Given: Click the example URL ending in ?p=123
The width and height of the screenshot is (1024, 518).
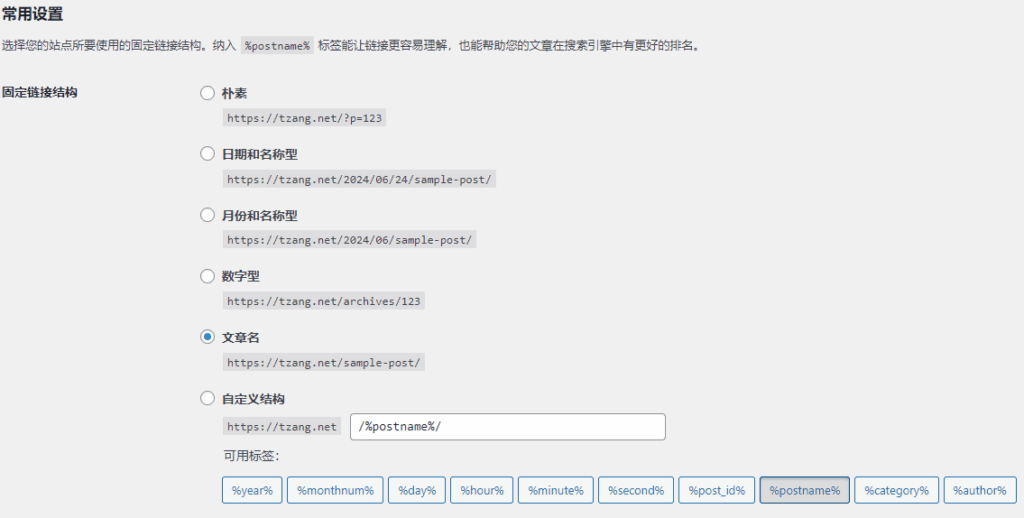Looking at the screenshot, I should 305,118.
